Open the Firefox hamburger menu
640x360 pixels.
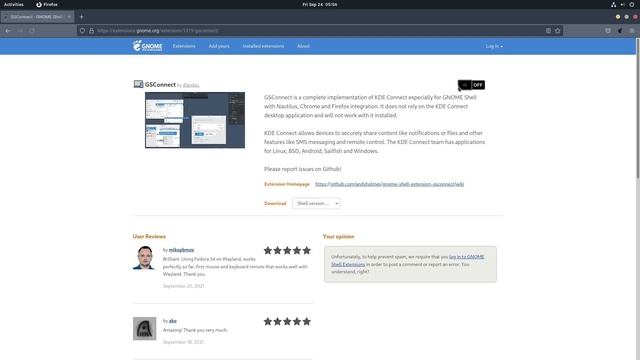tap(632, 31)
